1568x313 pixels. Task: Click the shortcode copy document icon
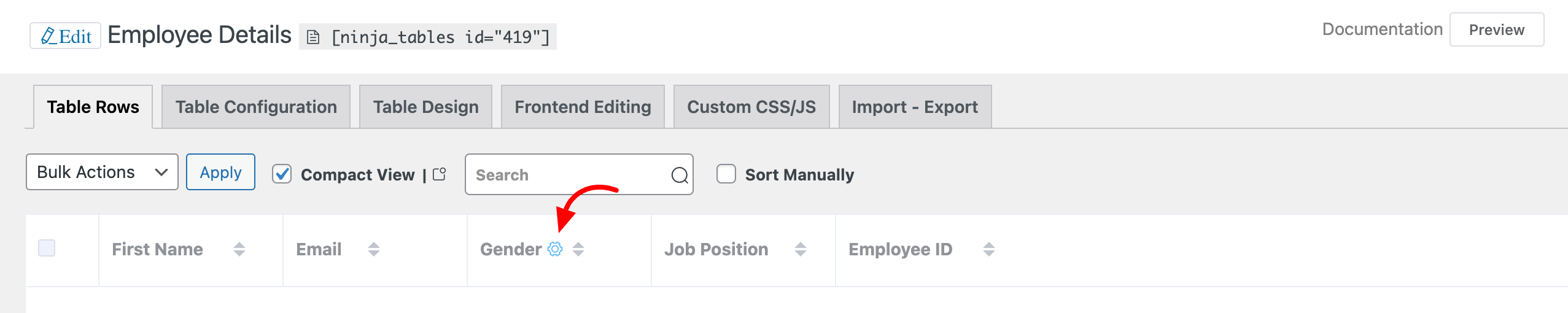pyautogui.click(x=313, y=37)
